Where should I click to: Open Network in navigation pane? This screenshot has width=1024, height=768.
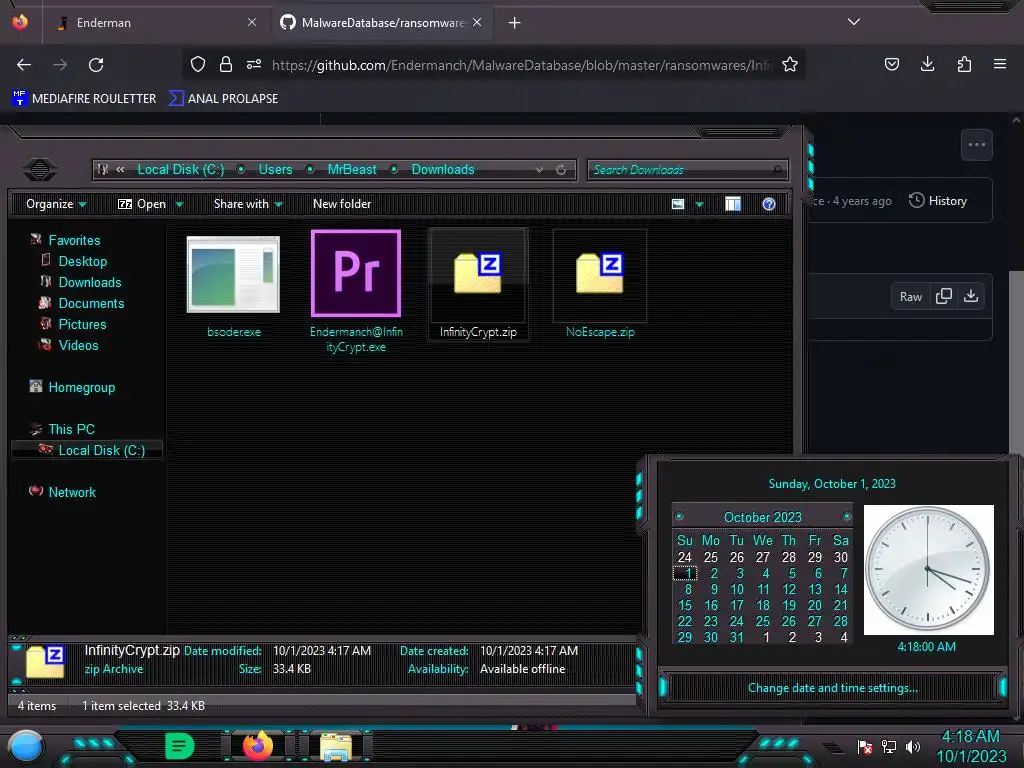pos(71,492)
